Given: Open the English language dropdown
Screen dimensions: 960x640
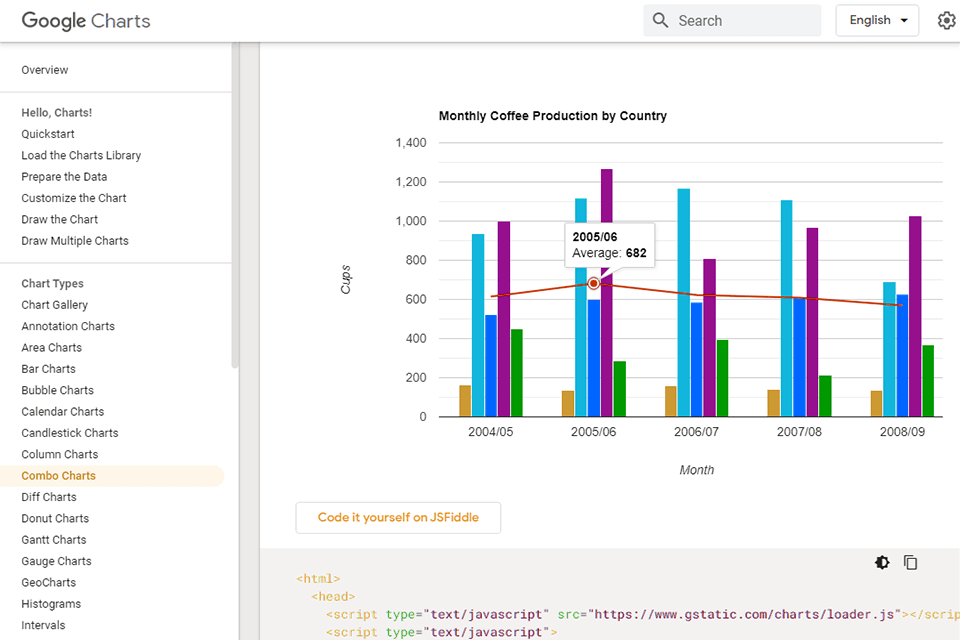Looking at the screenshot, I should click(876, 20).
